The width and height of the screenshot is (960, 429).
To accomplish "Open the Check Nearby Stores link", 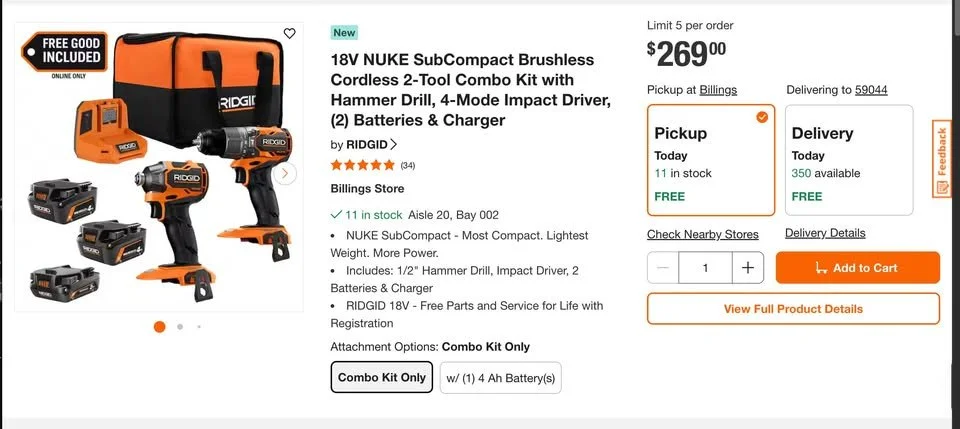I will point(703,234).
